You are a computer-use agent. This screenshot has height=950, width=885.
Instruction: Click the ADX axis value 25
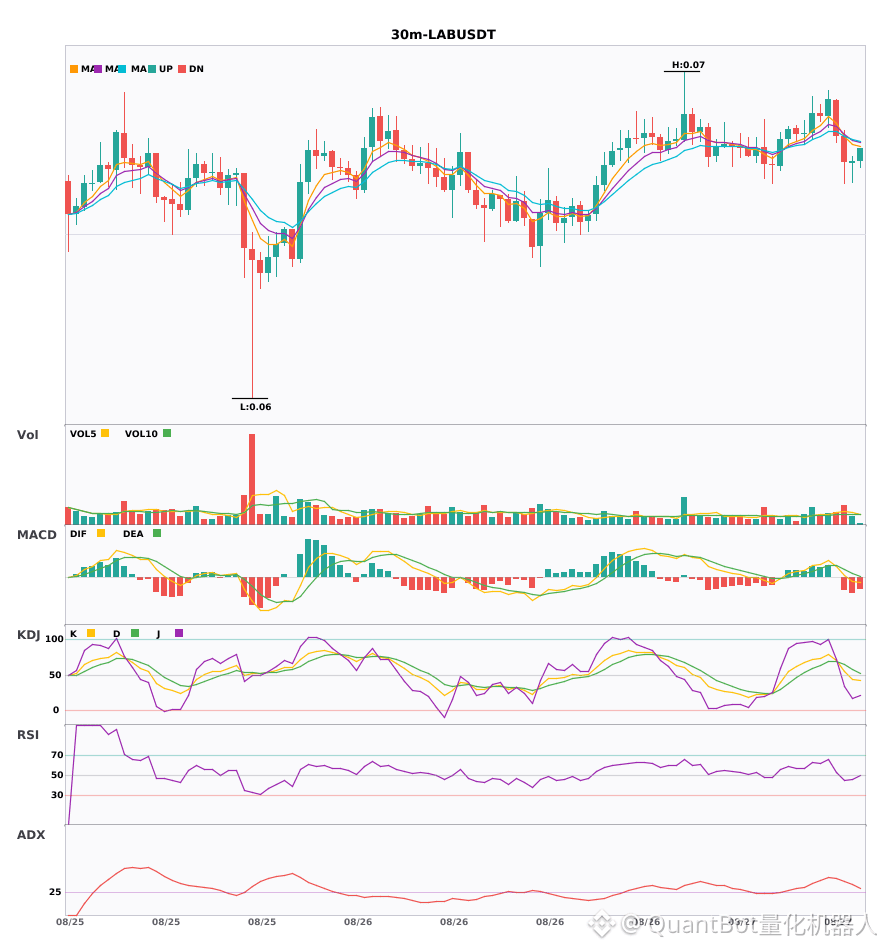tap(55, 892)
